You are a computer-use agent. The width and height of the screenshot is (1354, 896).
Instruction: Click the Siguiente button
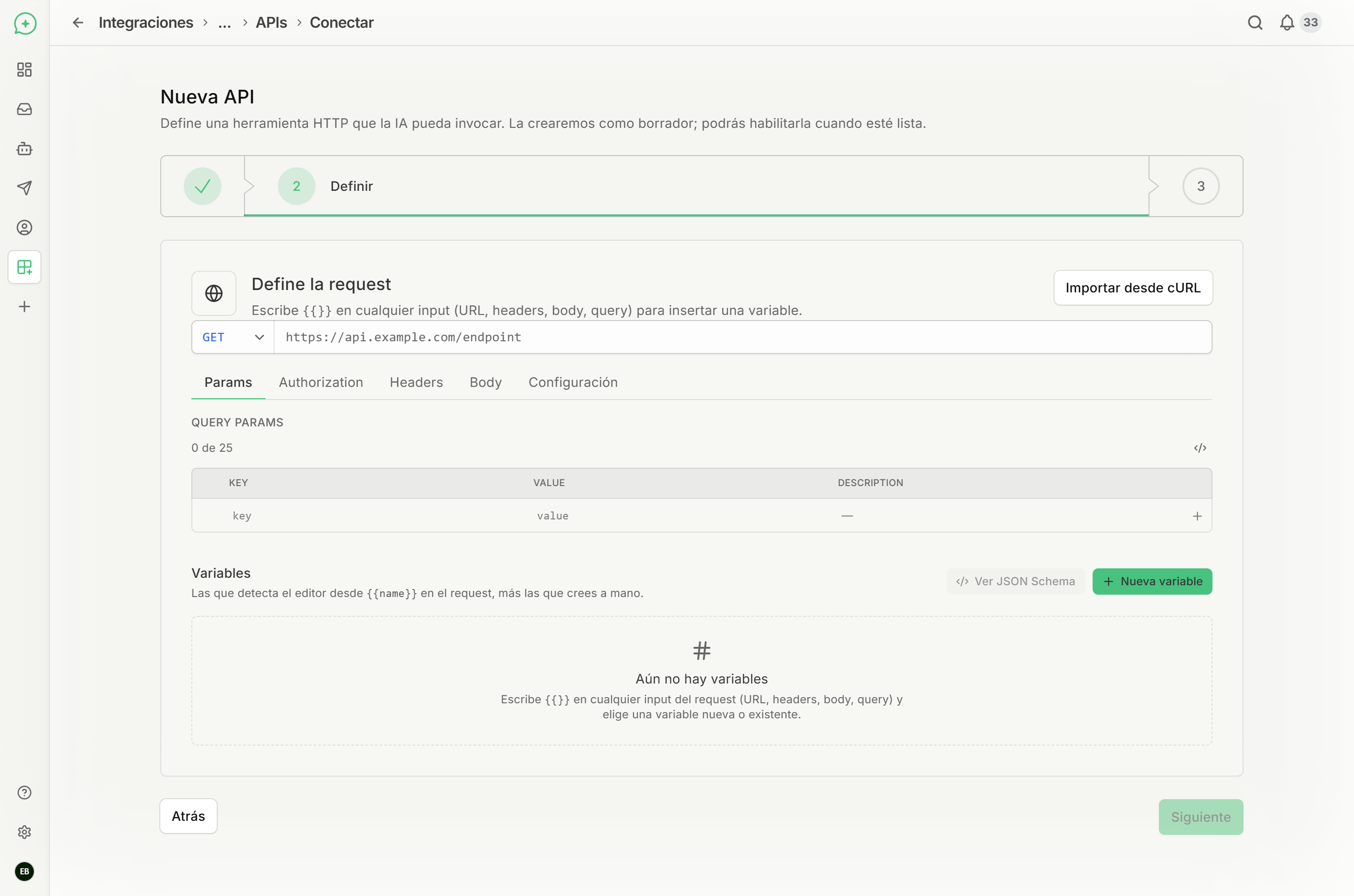click(x=1201, y=817)
